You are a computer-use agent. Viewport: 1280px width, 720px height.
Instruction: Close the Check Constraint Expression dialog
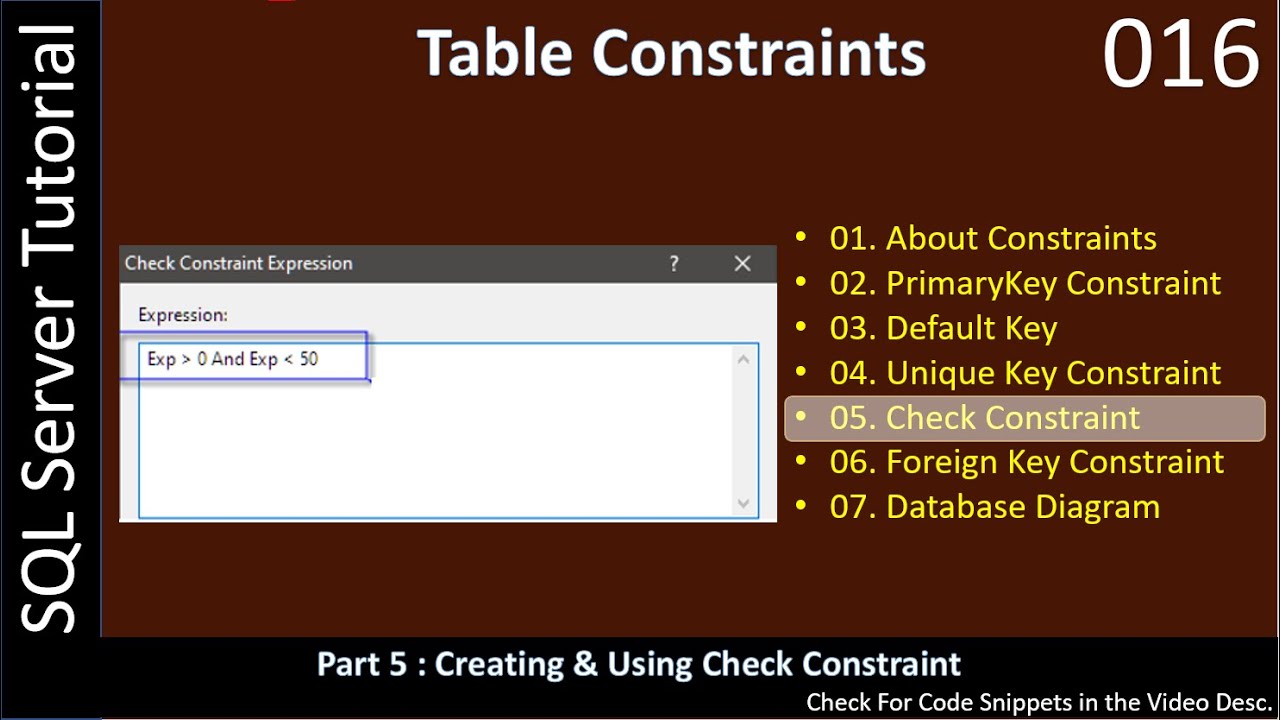point(742,264)
